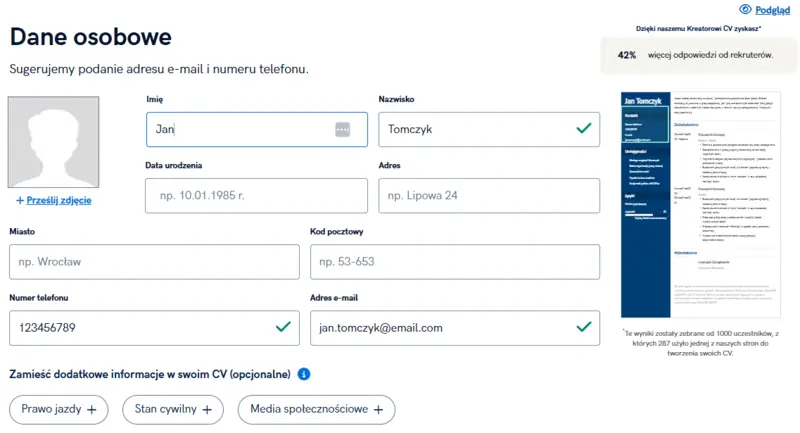Click the Podgląd eye icon
Viewport: 800px width, 433px height.
(745, 10)
